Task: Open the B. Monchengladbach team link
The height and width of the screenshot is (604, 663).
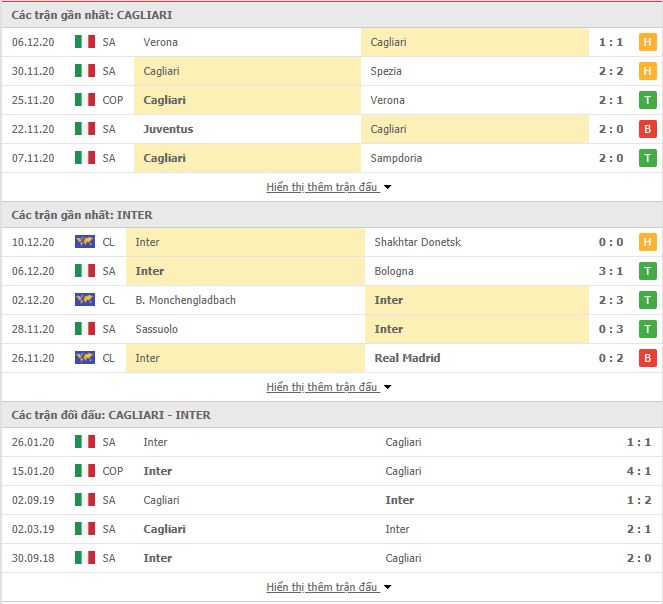Action: tap(186, 300)
